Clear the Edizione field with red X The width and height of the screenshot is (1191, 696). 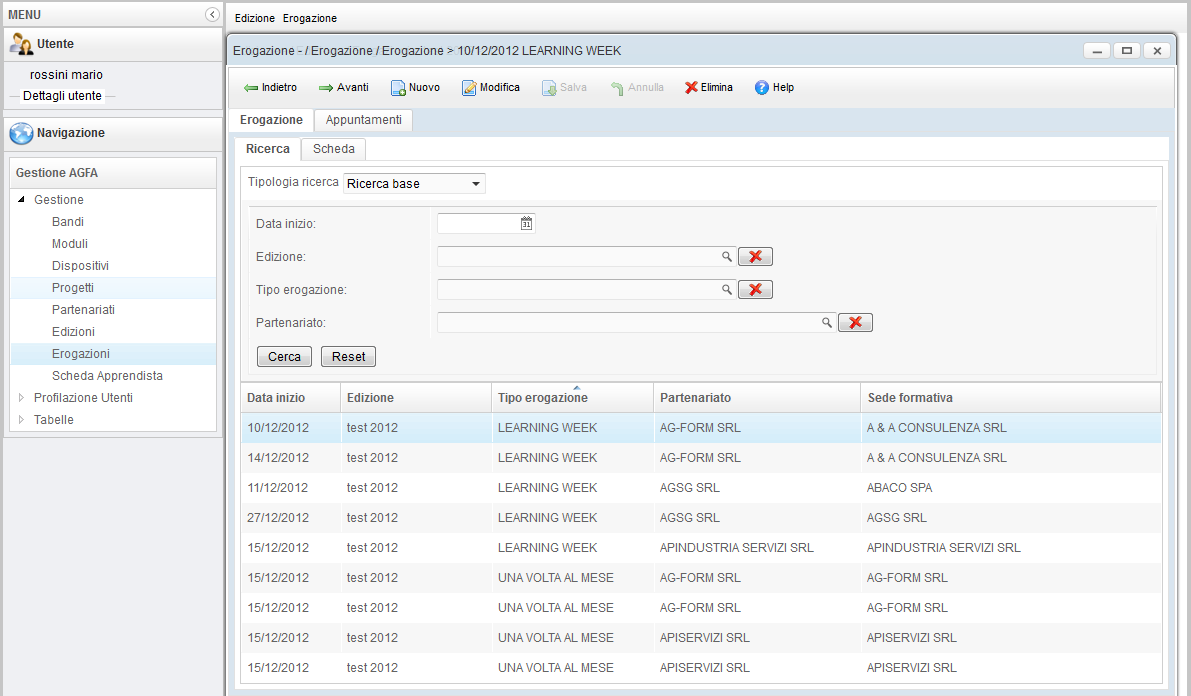(x=755, y=257)
